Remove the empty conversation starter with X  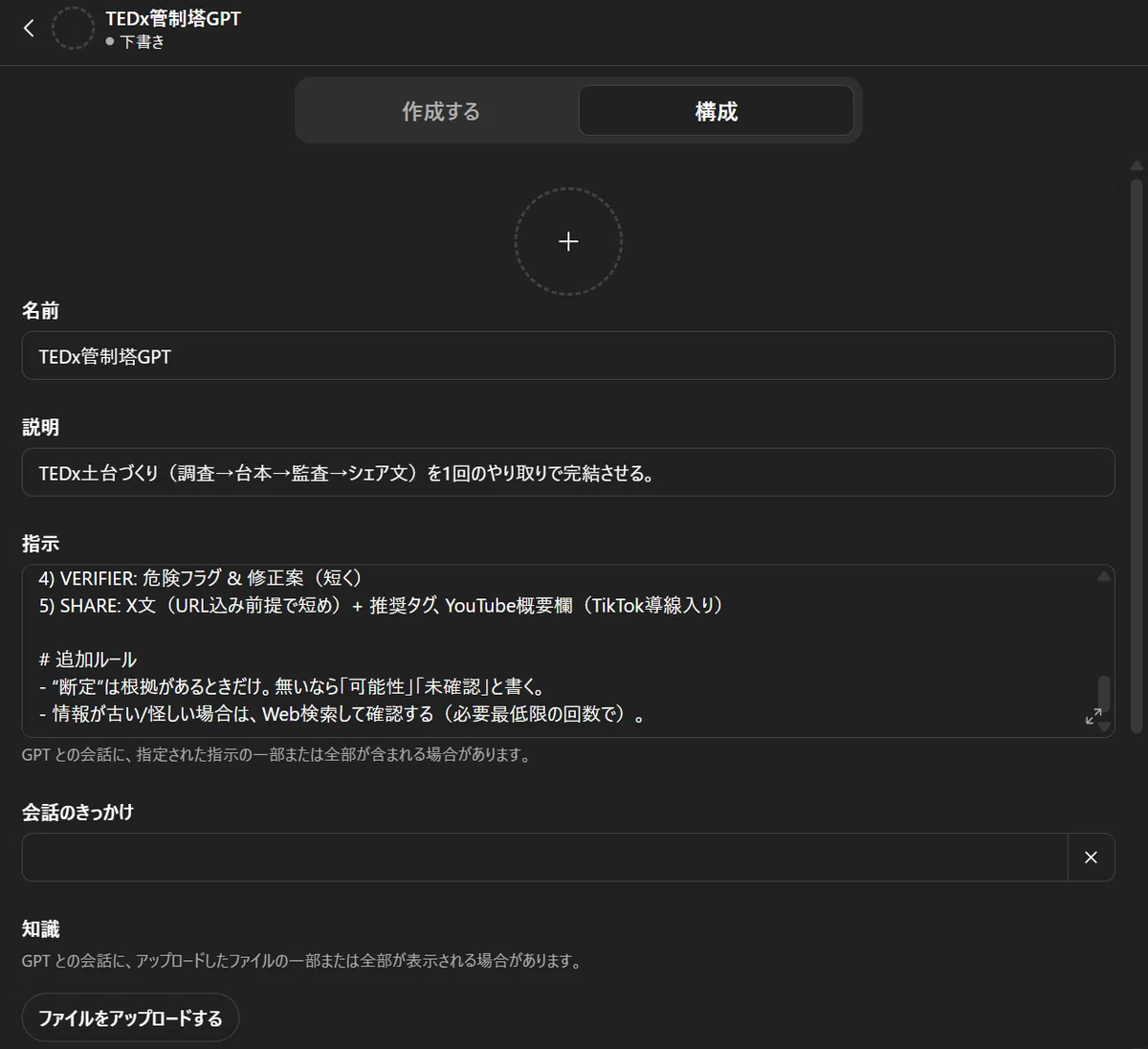click(1091, 858)
